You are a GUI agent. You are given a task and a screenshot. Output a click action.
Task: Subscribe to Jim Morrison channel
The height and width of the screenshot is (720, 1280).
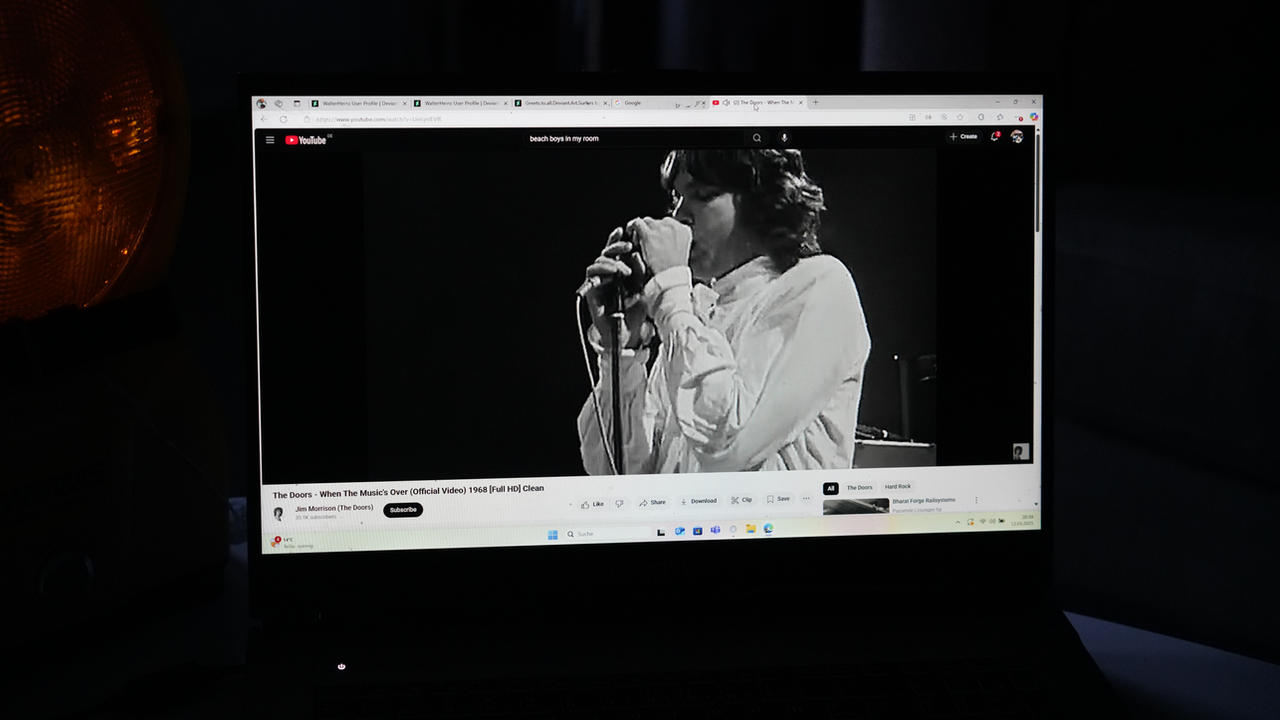pos(402,509)
